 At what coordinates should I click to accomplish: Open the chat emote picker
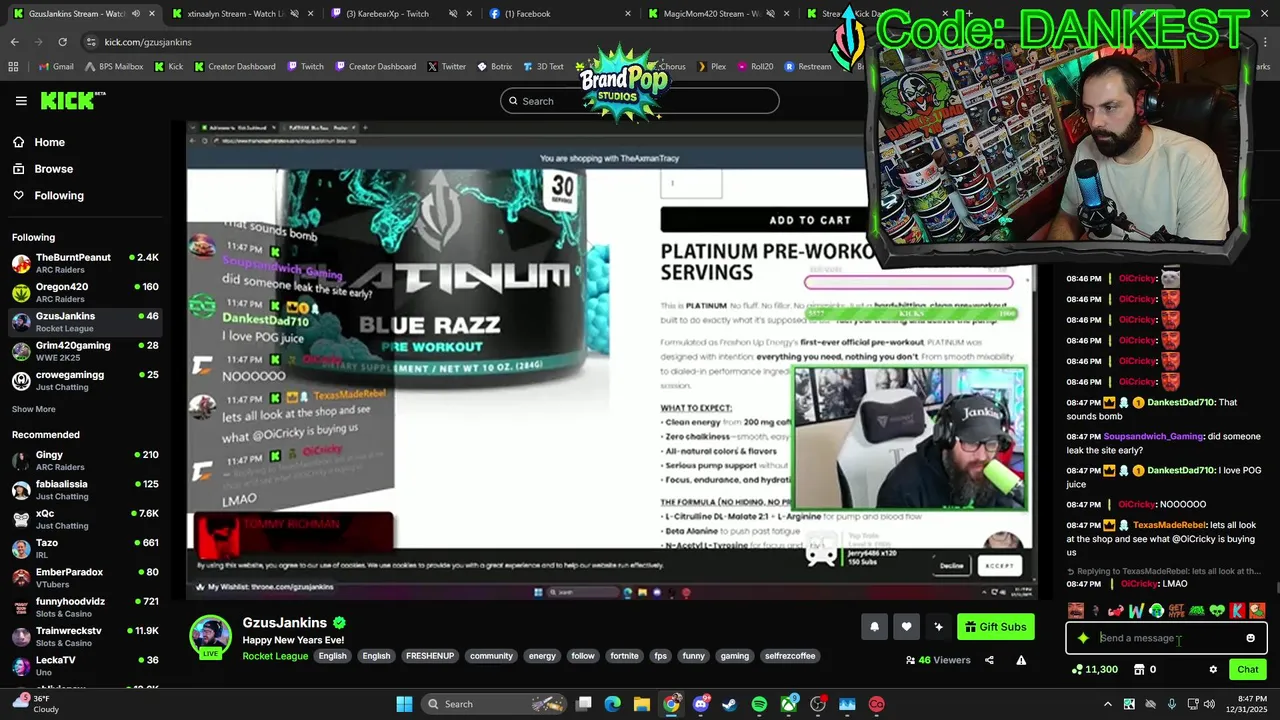1250,638
